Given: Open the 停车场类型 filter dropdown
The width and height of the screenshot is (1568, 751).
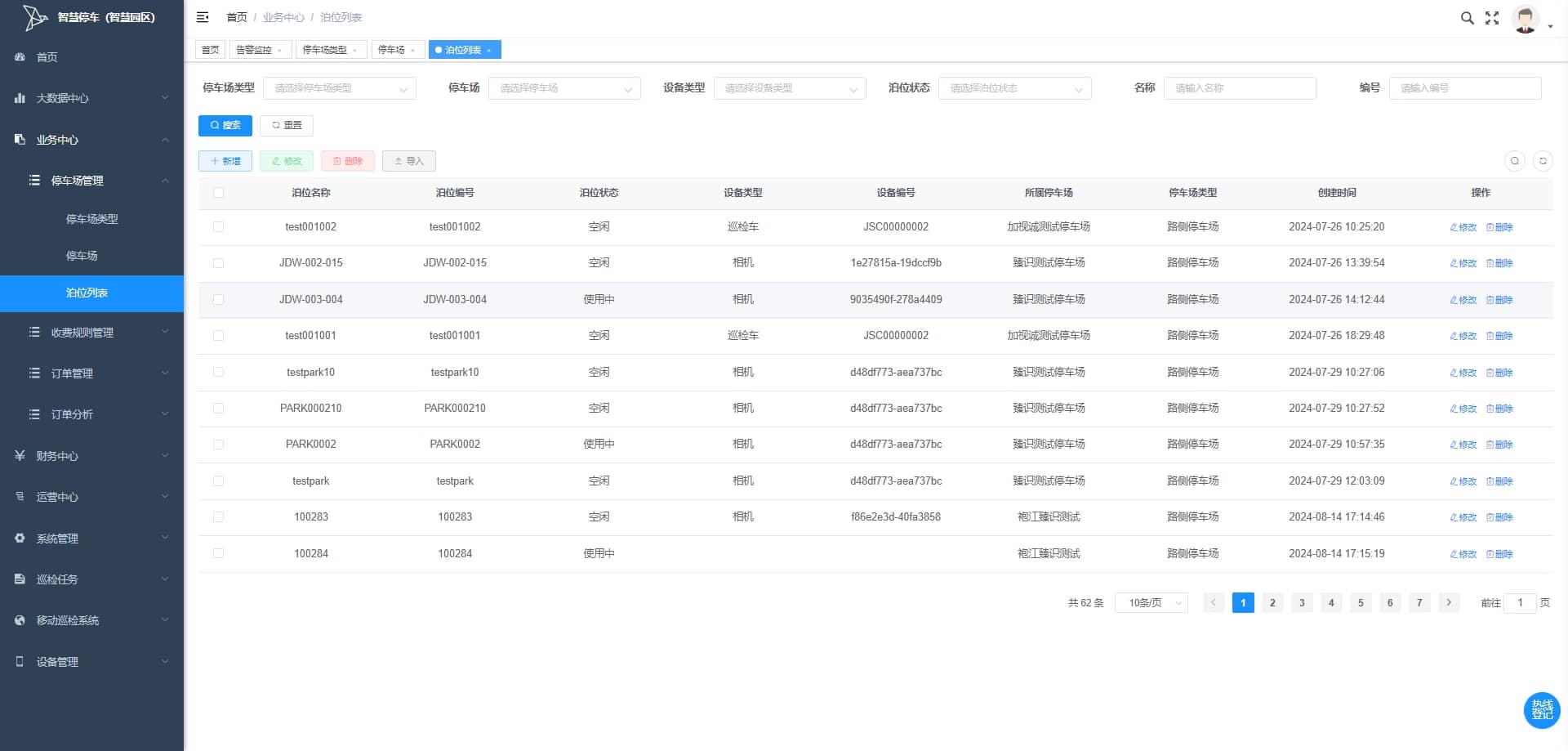Looking at the screenshot, I should coord(340,88).
